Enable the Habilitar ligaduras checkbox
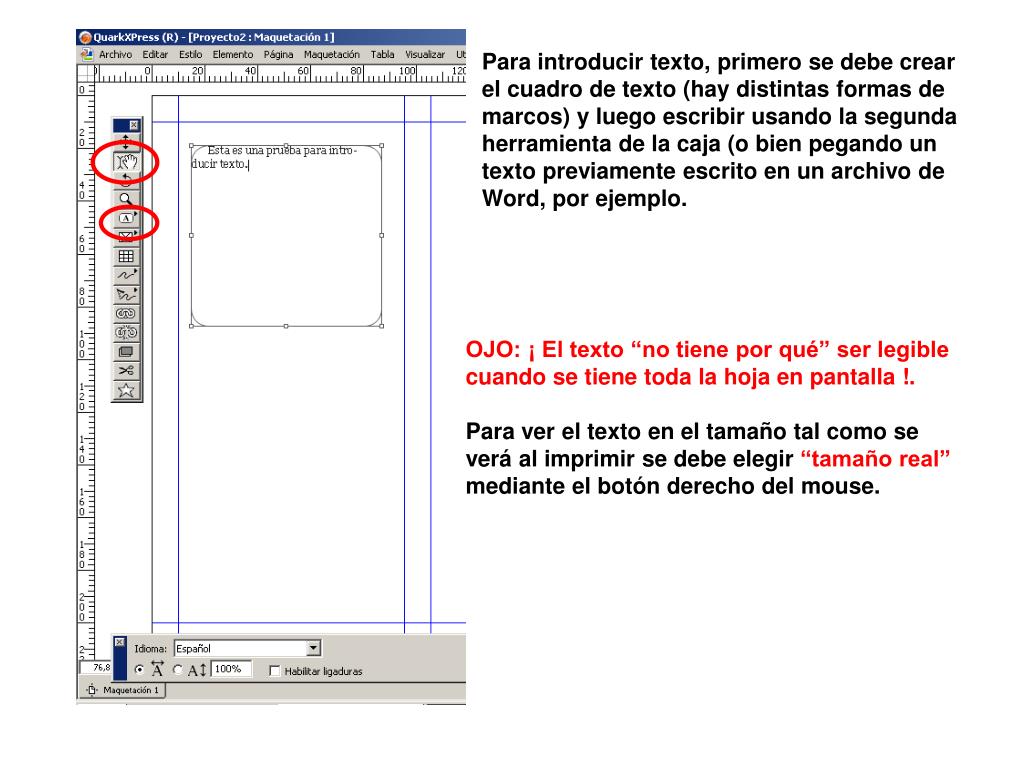 (274, 671)
